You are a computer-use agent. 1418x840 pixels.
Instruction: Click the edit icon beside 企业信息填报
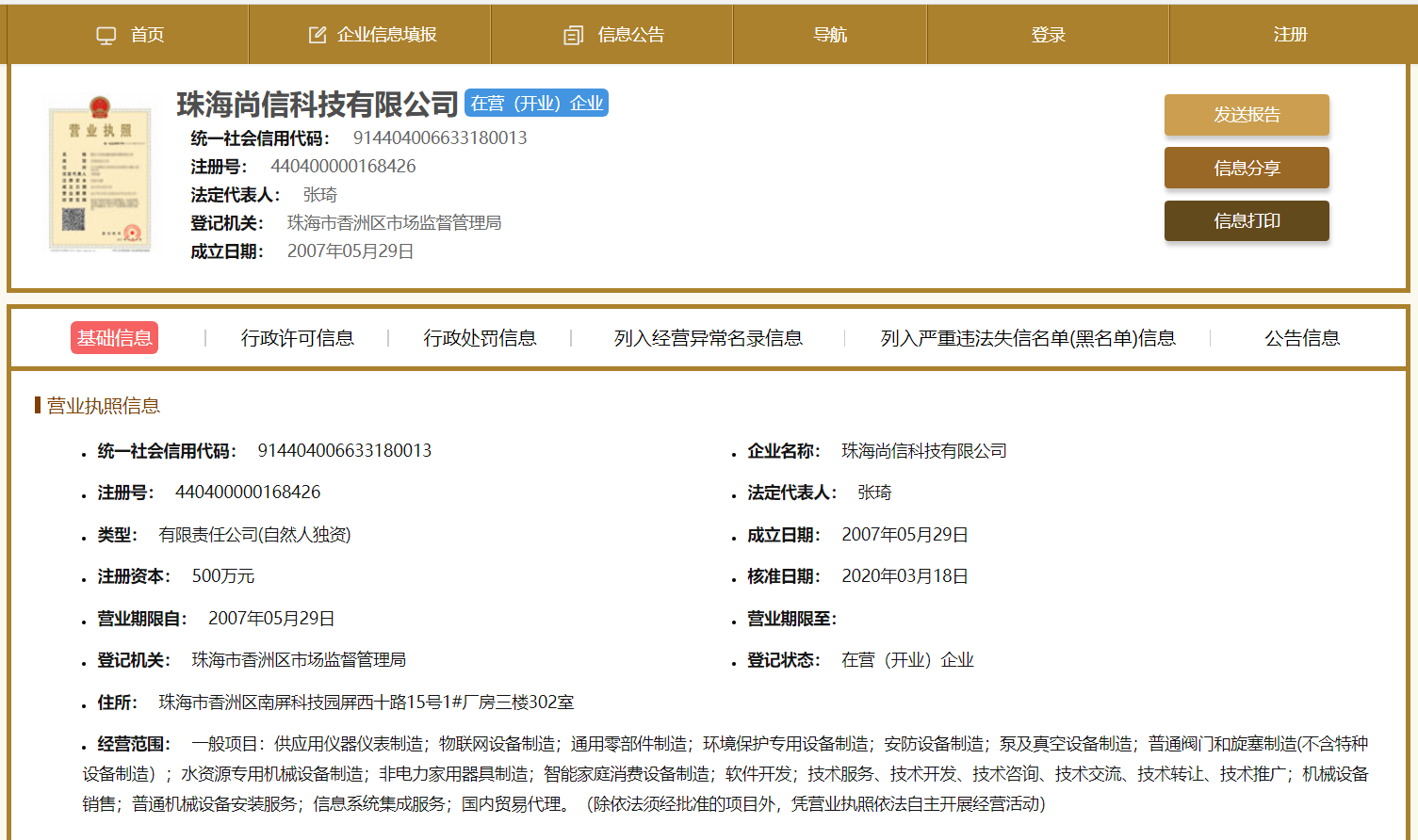pyautogui.click(x=318, y=35)
